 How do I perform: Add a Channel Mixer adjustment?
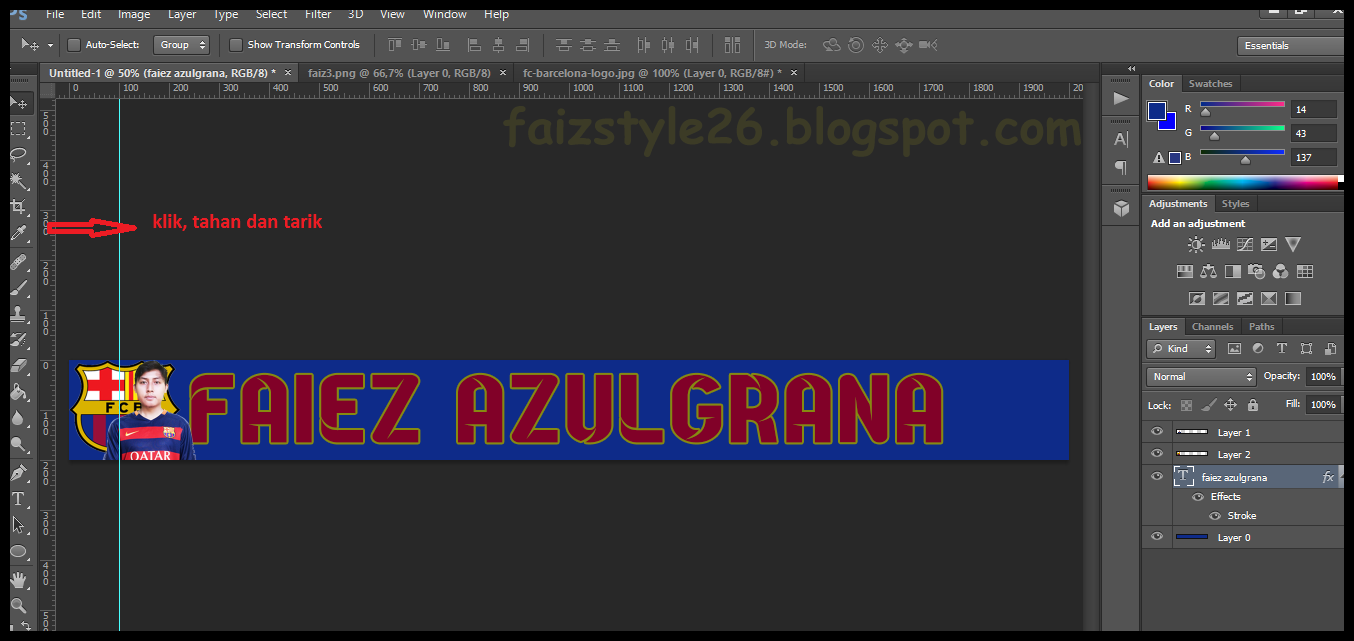pos(1281,271)
